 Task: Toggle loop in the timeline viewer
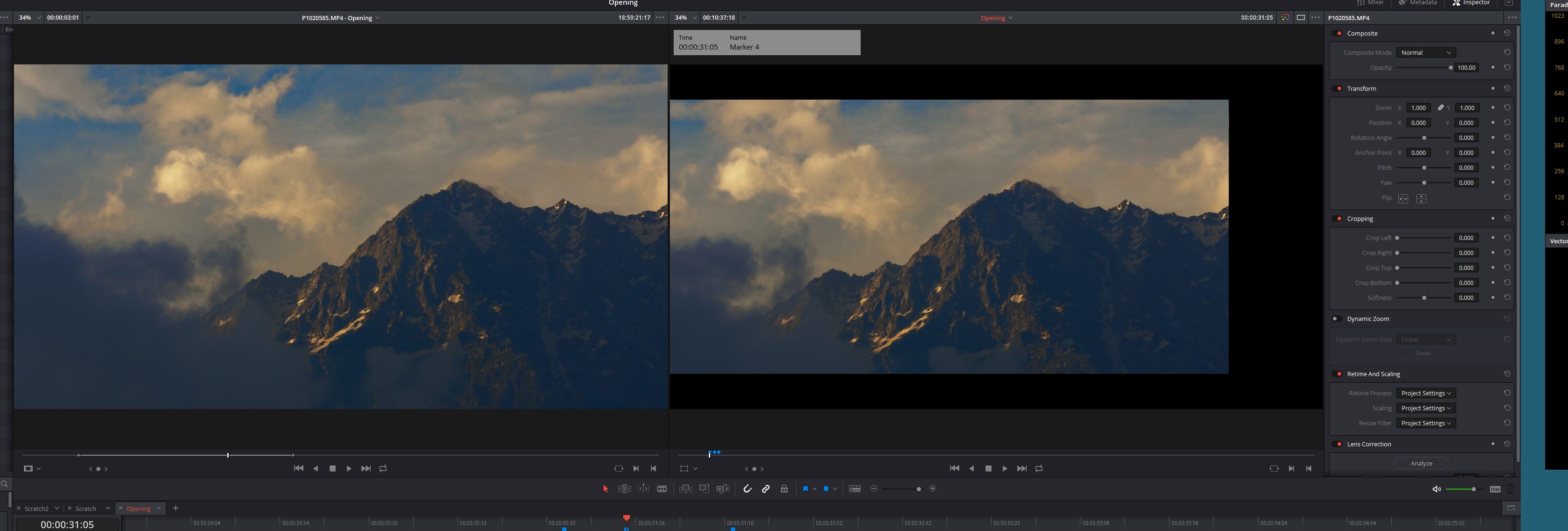point(1039,469)
